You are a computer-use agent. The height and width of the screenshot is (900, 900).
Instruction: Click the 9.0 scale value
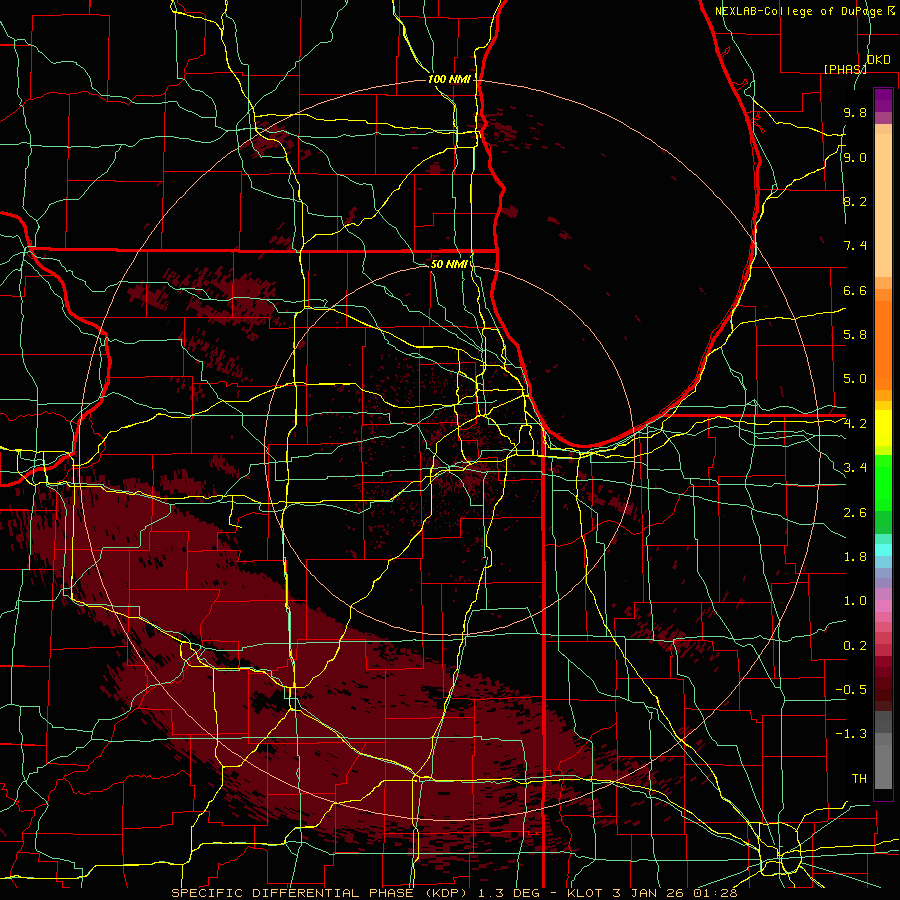tap(855, 157)
